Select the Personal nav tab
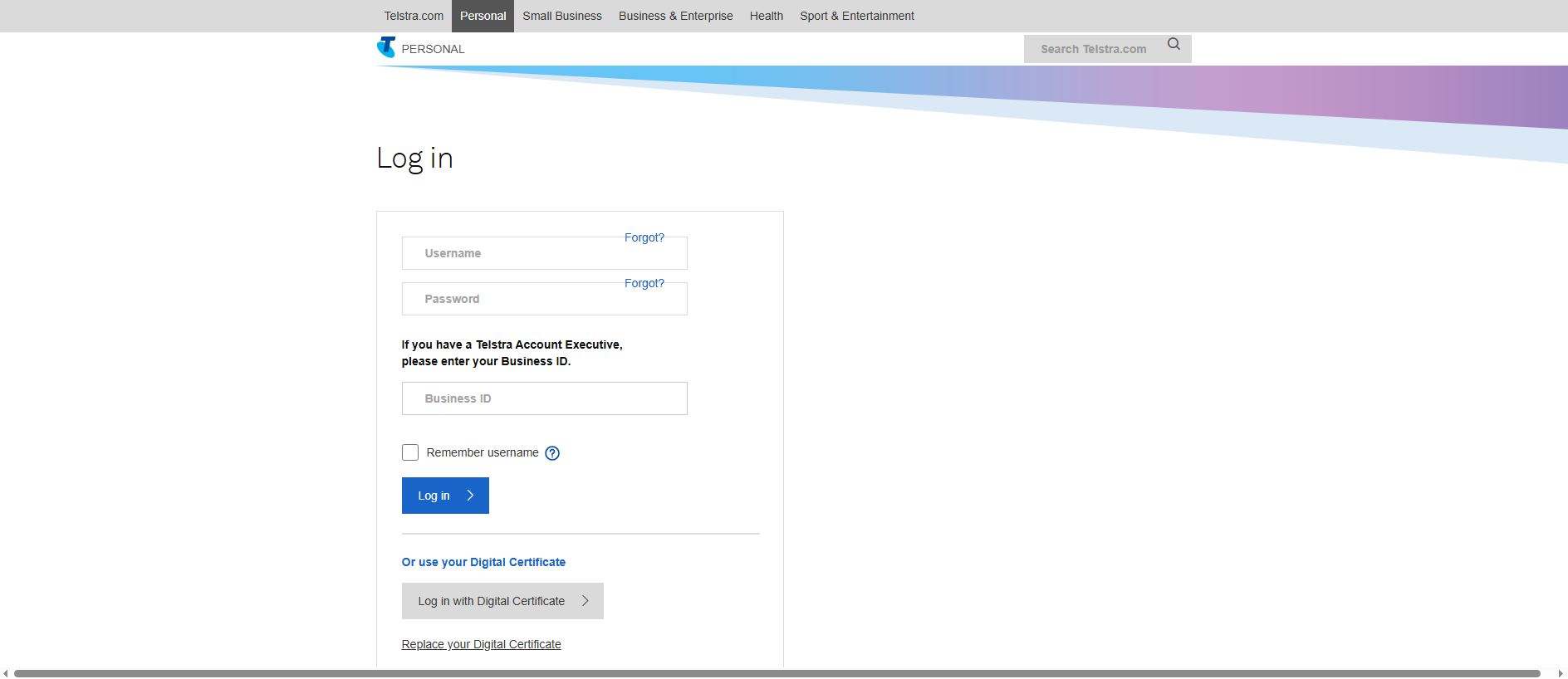1568x679 pixels. click(x=483, y=16)
